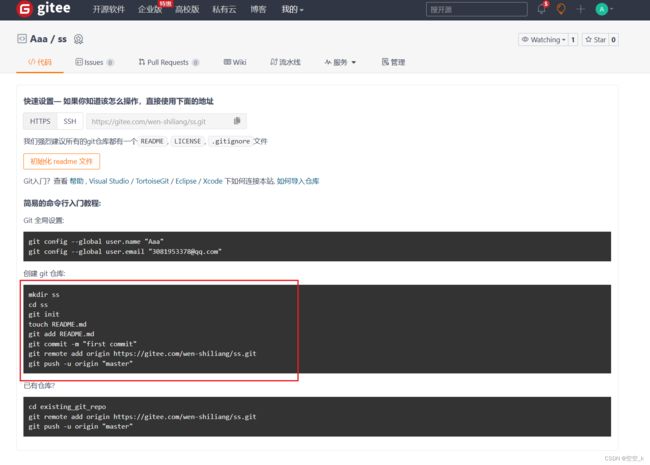Switch to the 流水线 tab
The width and height of the screenshot is (650, 465).
coord(285,62)
